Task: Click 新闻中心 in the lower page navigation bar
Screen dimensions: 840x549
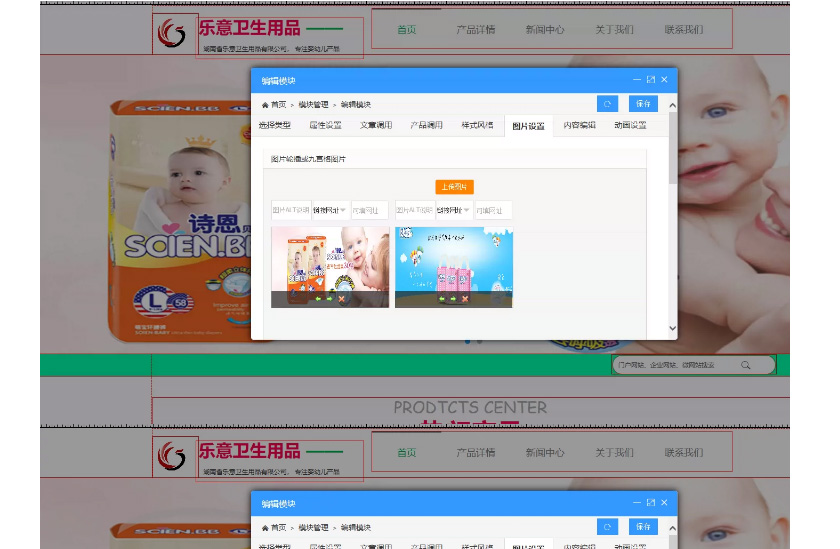Action: point(545,453)
